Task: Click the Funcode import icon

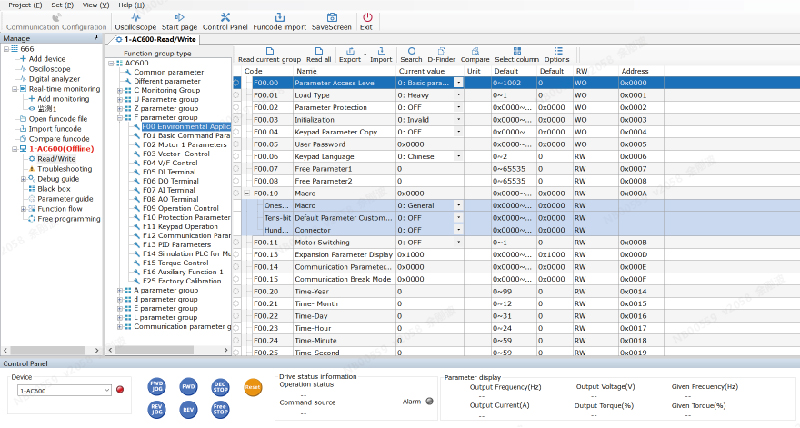Action: click(280, 18)
